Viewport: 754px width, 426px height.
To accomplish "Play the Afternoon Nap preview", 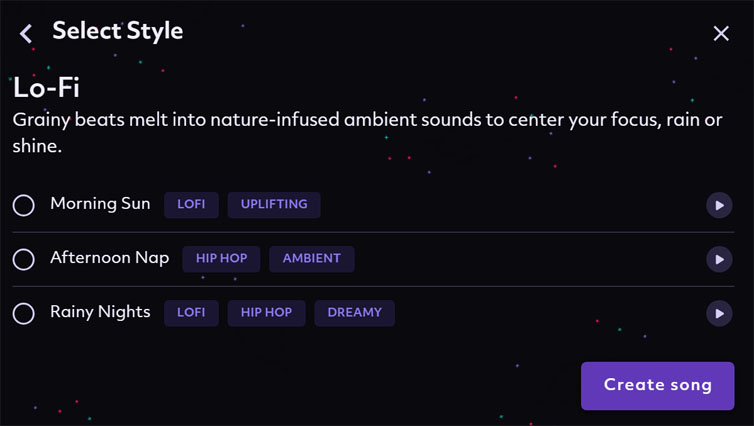I will (719, 260).
